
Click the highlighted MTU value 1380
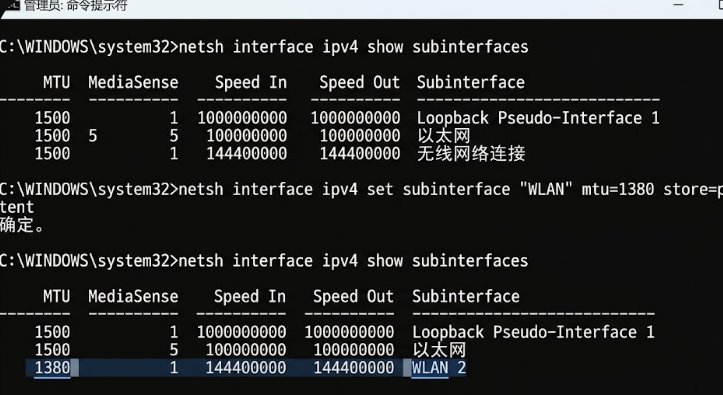click(53, 368)
